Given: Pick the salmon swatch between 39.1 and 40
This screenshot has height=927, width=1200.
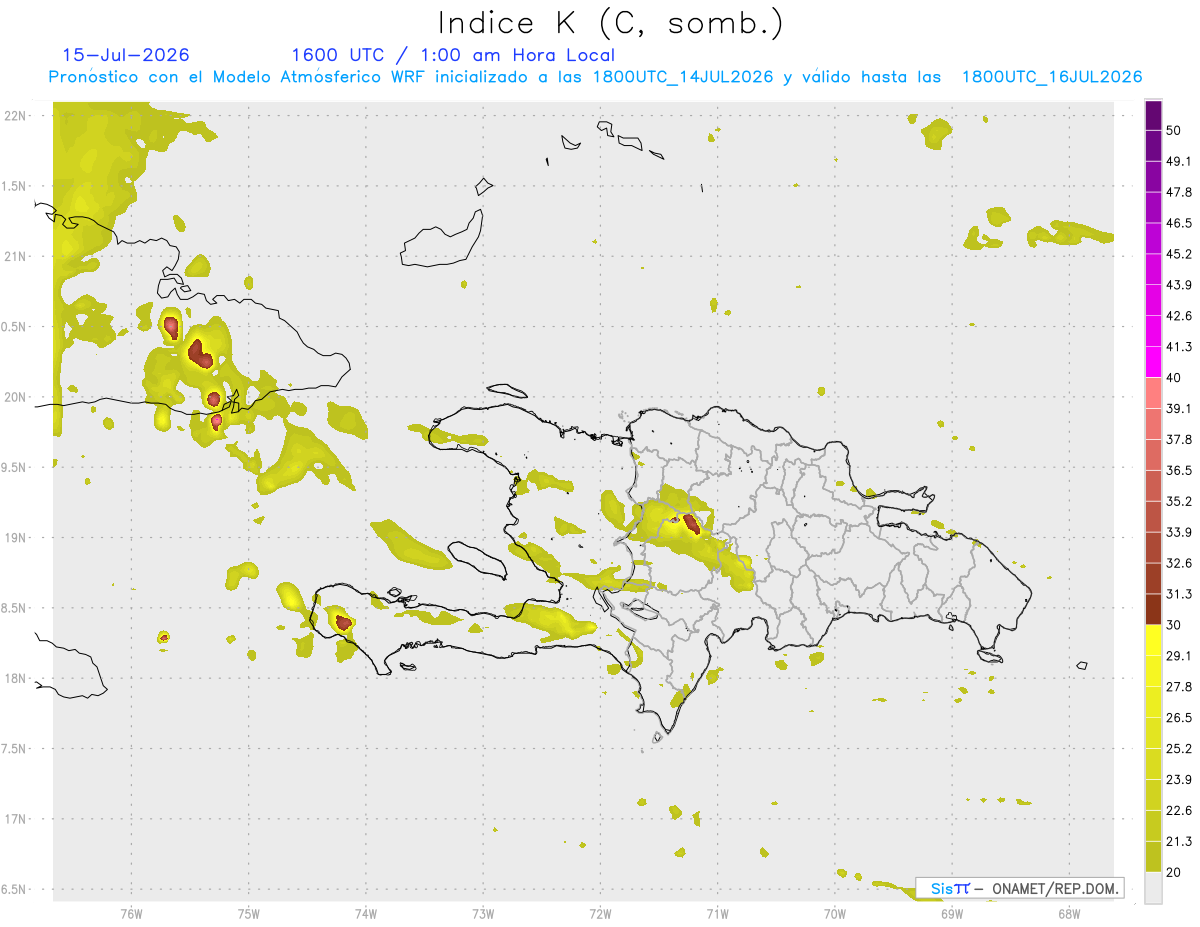Looking at the screenshot, I should [1154, 393].
